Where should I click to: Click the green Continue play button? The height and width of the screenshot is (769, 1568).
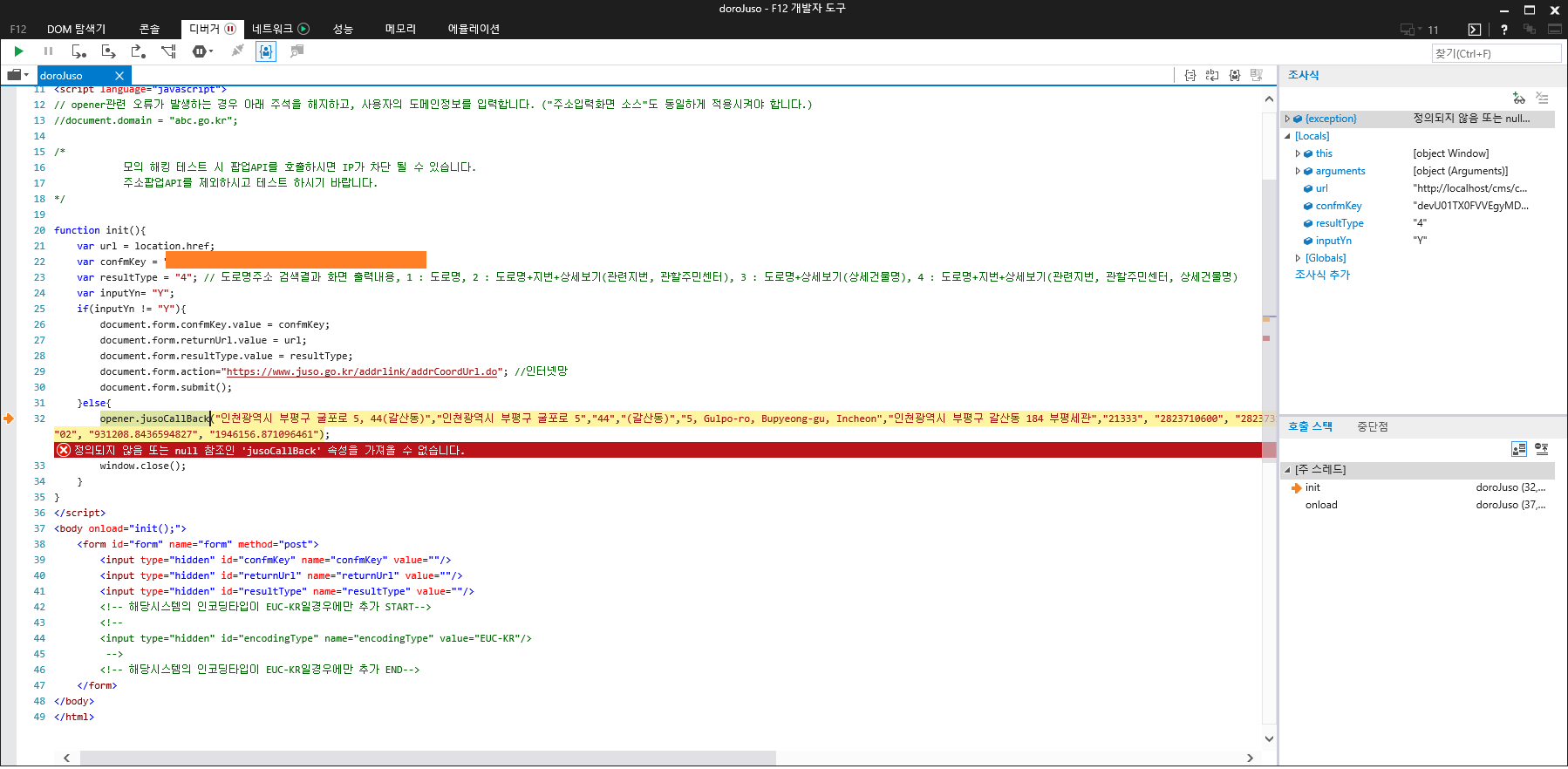18,51
